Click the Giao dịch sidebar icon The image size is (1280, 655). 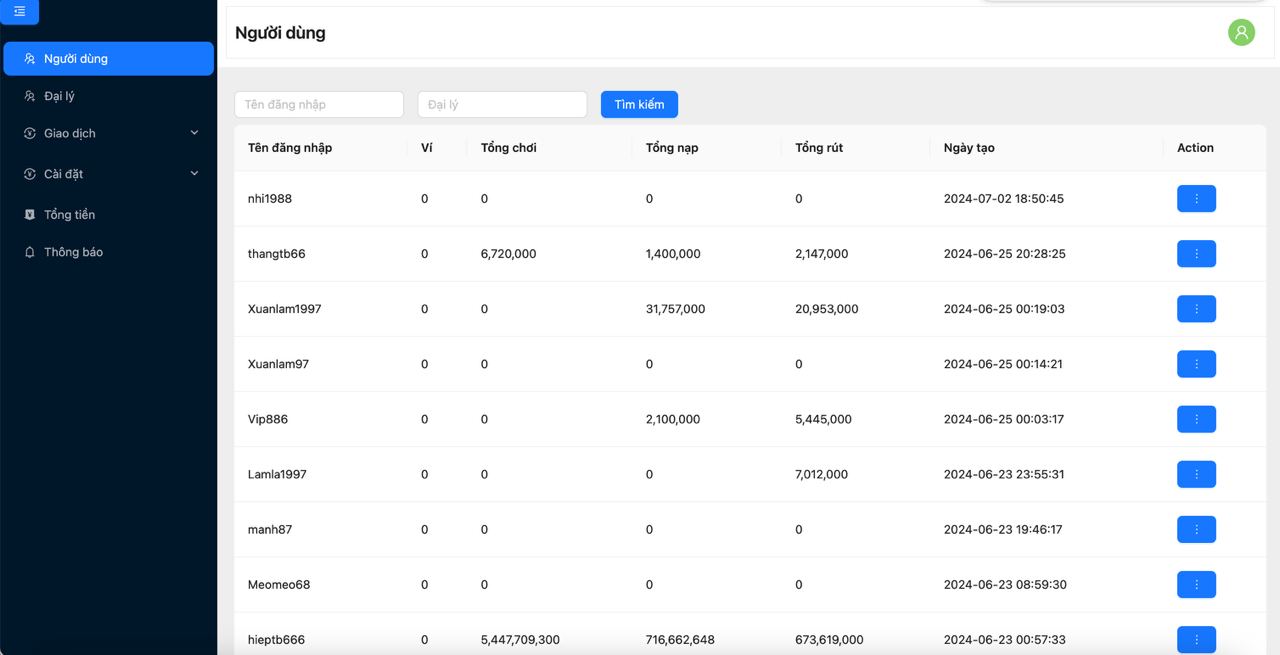pyautogui.click(x=30, y=133)
